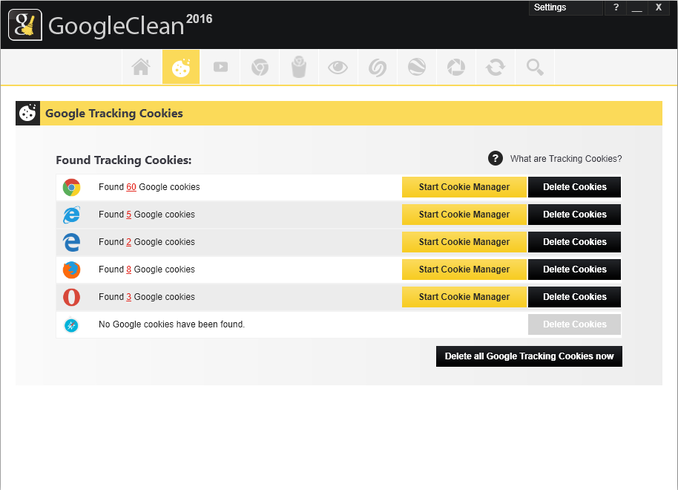
Task: Delete Cookies for Firefox row
Action: click(x=575, y=269)
